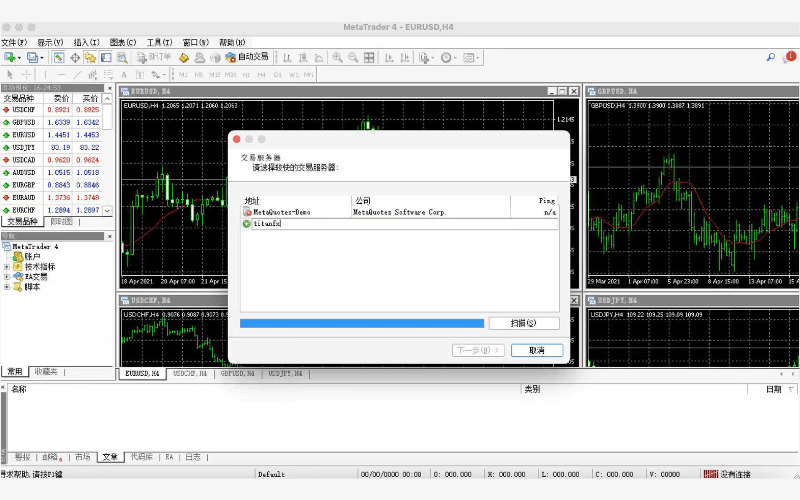Select the text label A tool
Image resolution: width=800 pixels, height=500 pixels.
(123, 74)
